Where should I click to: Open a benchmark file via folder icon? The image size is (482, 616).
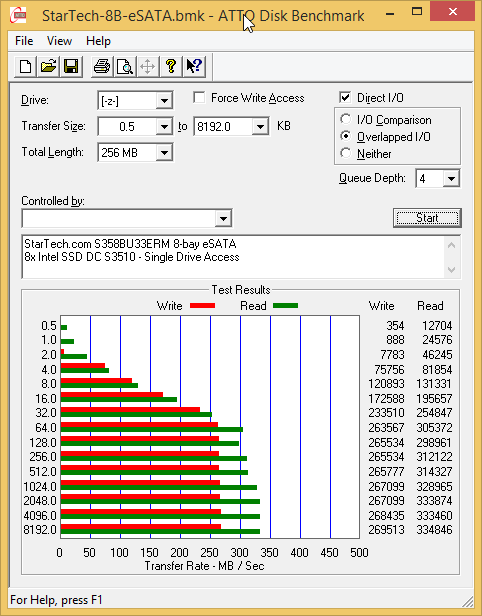[x=48, y=66]
